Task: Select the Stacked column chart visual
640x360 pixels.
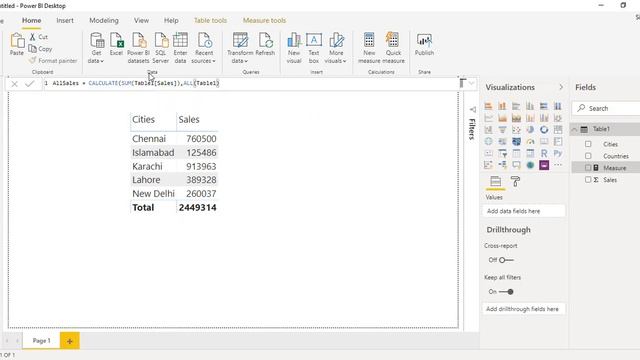Action: (x=502, y=106)
